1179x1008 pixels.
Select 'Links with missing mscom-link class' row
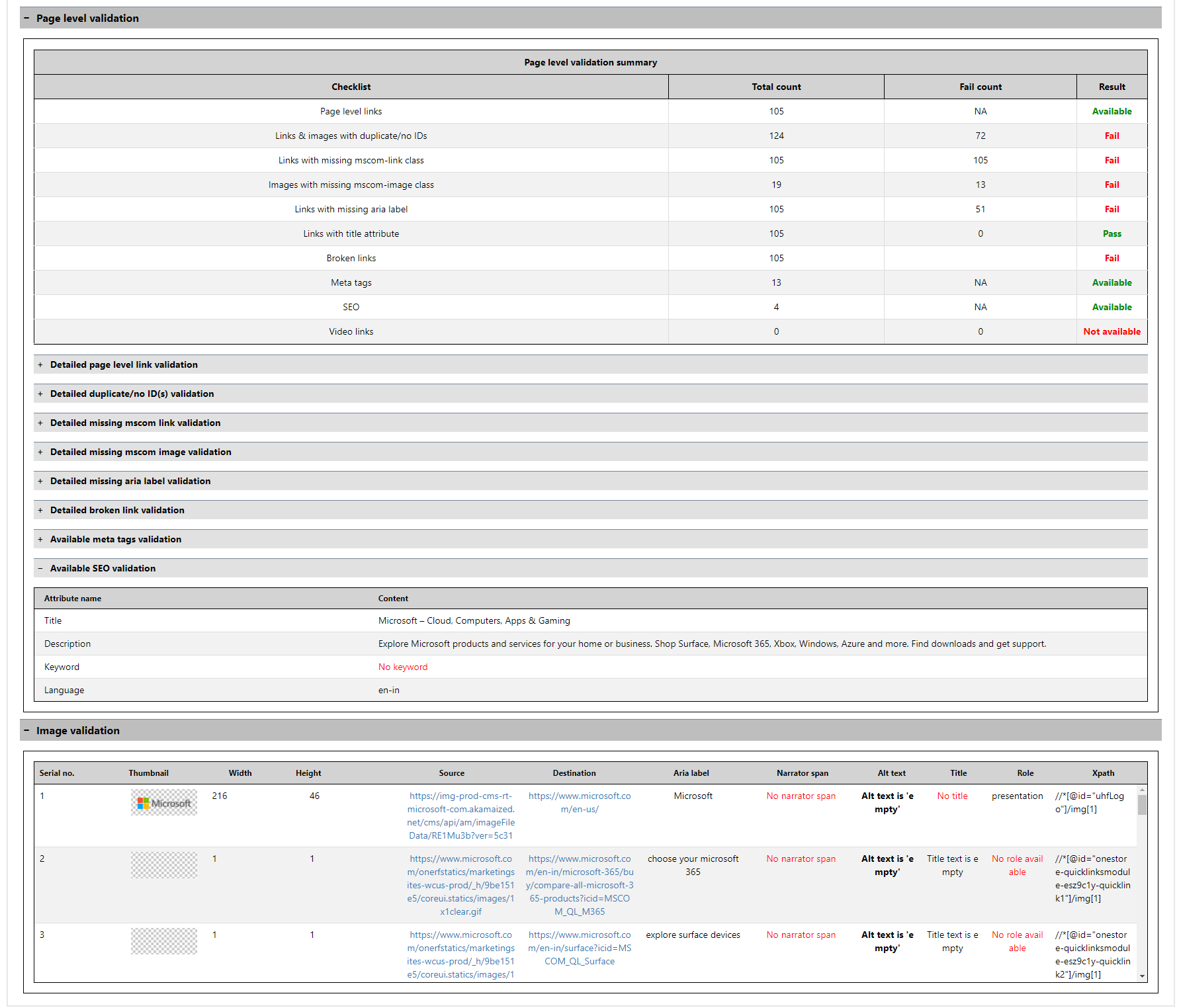pos(591,160)
